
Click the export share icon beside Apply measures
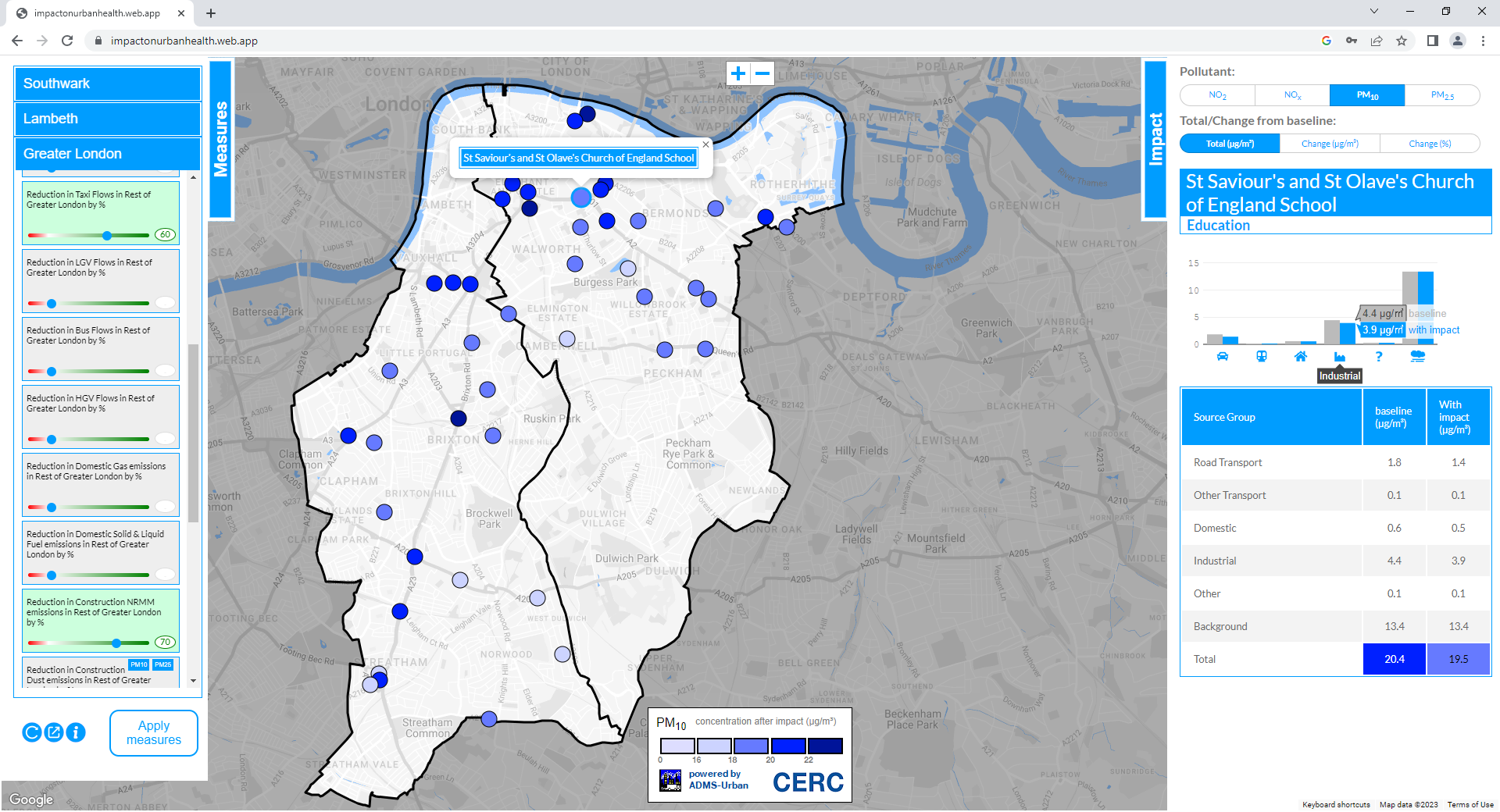tap(54, 732)
